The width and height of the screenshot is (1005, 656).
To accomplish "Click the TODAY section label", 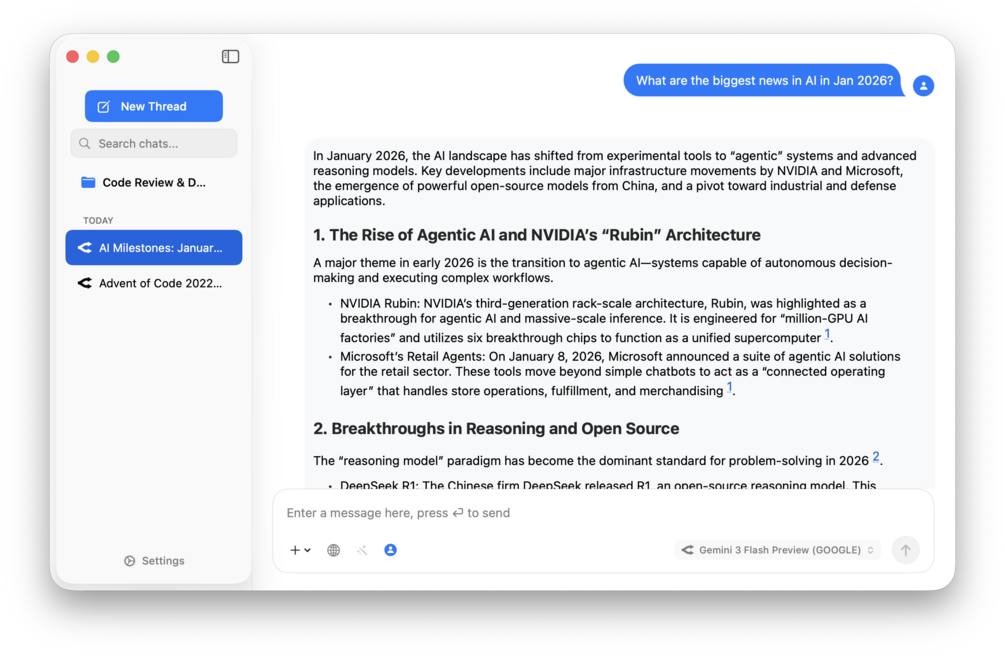I will click(x=98, y=221).
